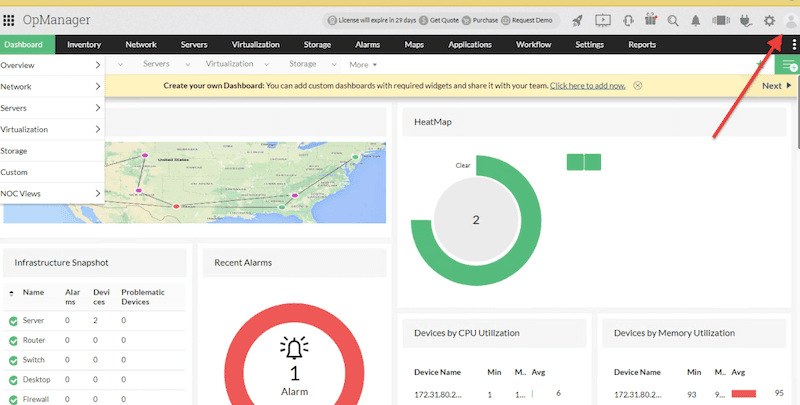Screen dimensions: 800x405
Task: Open the video presentation icon
Action: point(603,20)
